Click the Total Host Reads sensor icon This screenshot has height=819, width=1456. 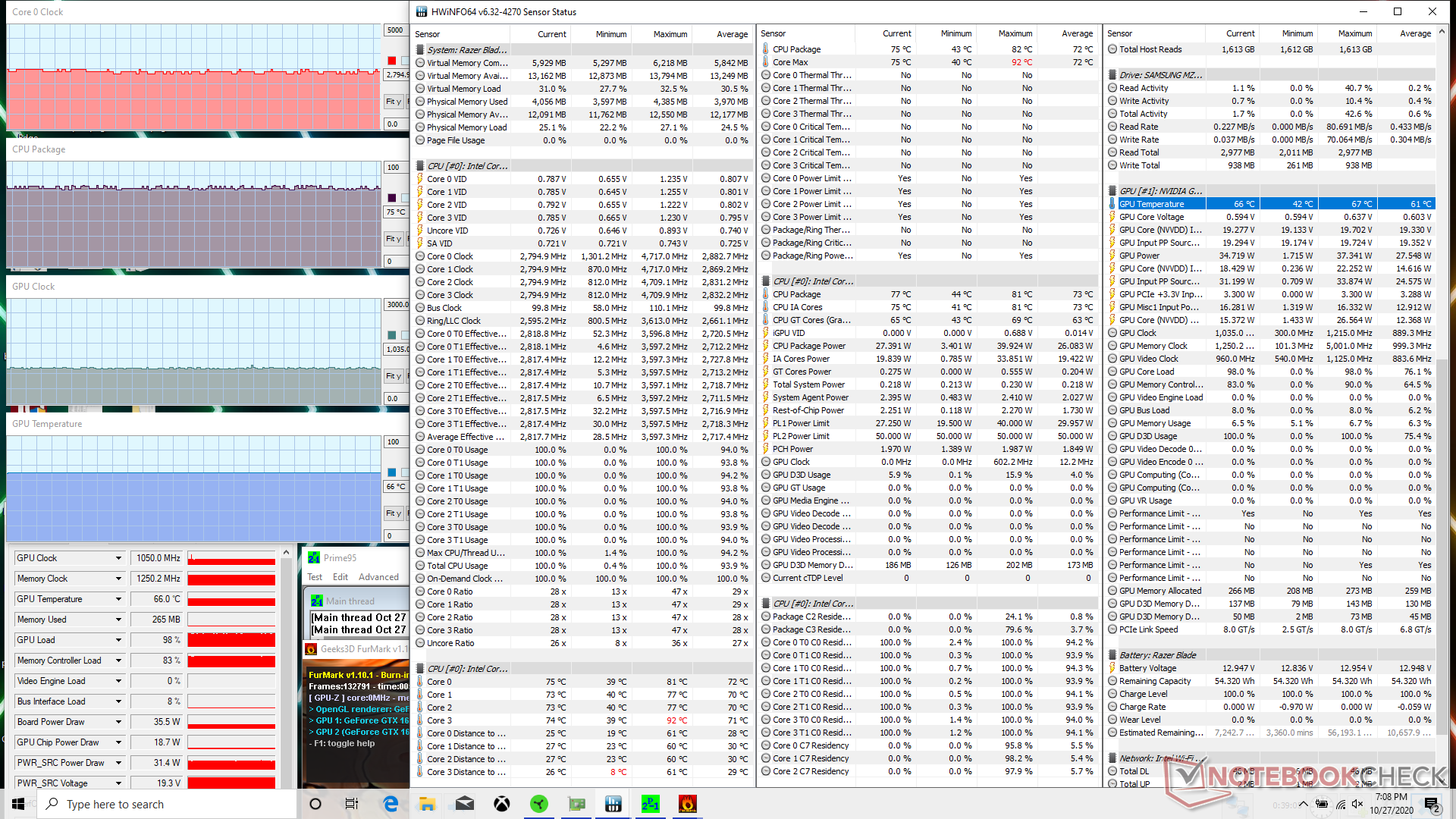click(1112, 49)
